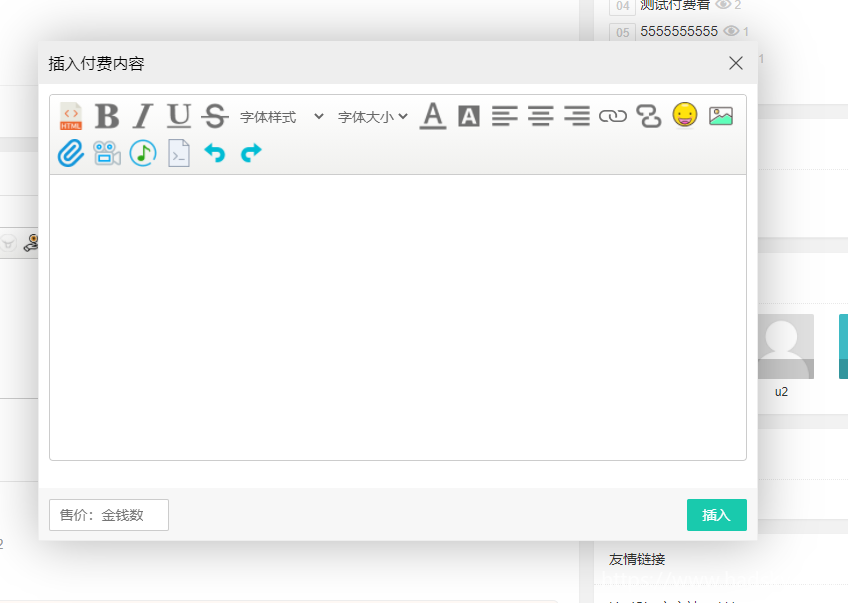Attach a file with paperclip icon
The image size is (848, 603).
[x=71, y=153]
